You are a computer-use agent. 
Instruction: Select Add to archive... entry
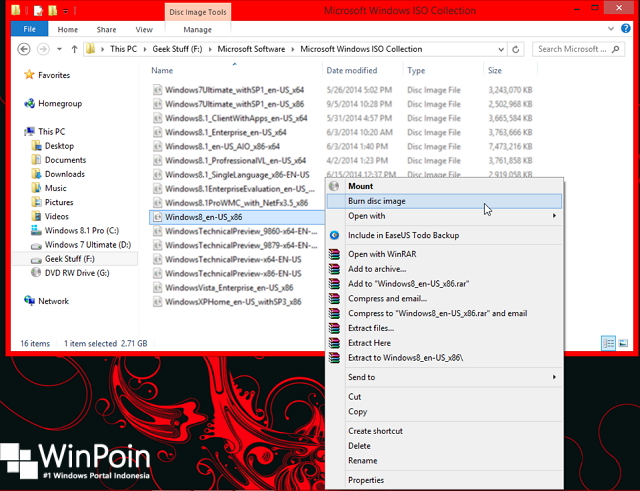pyautogui.click(x=444, y=269)
